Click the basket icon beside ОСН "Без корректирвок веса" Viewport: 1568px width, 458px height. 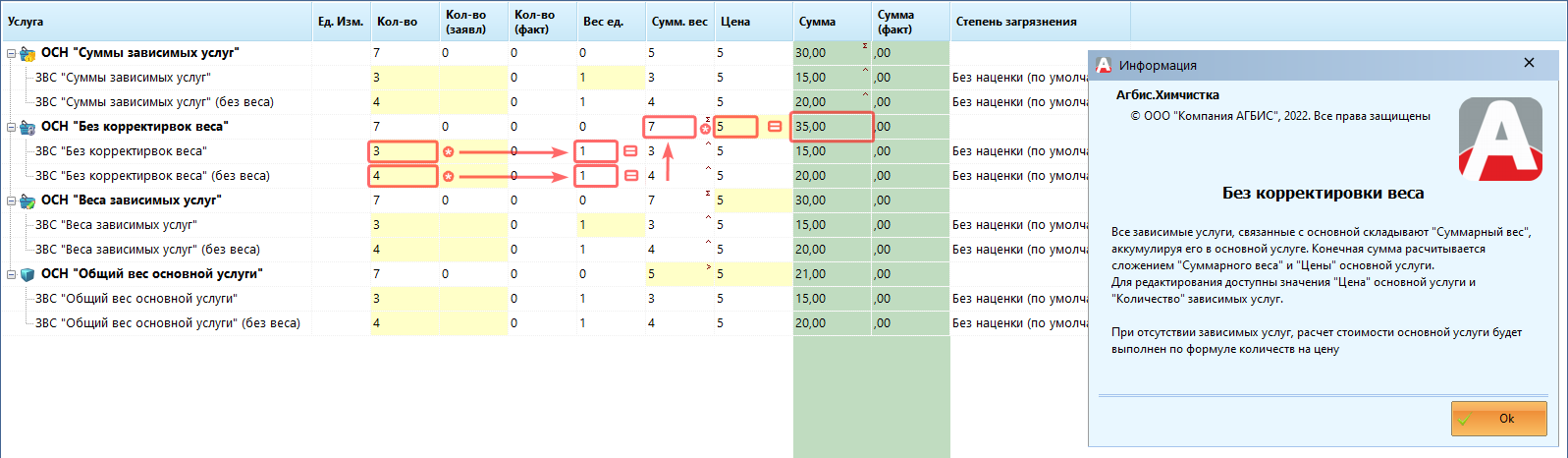click(x=28, y=128)
